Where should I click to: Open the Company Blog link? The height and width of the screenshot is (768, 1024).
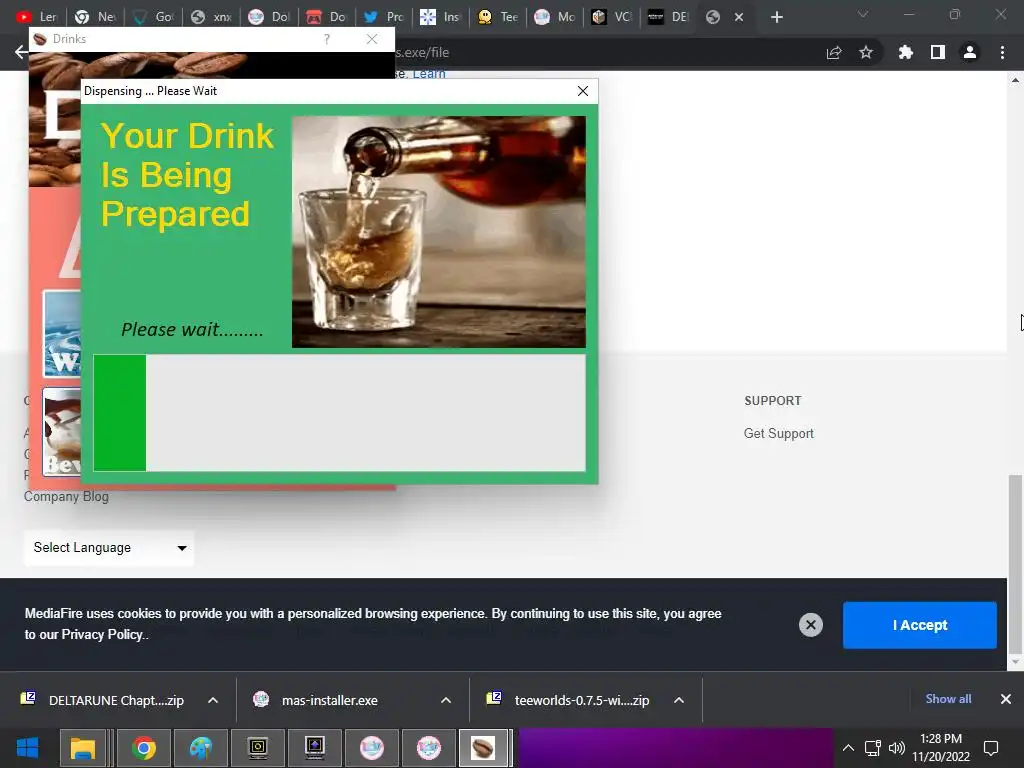(x=67, y=496)
